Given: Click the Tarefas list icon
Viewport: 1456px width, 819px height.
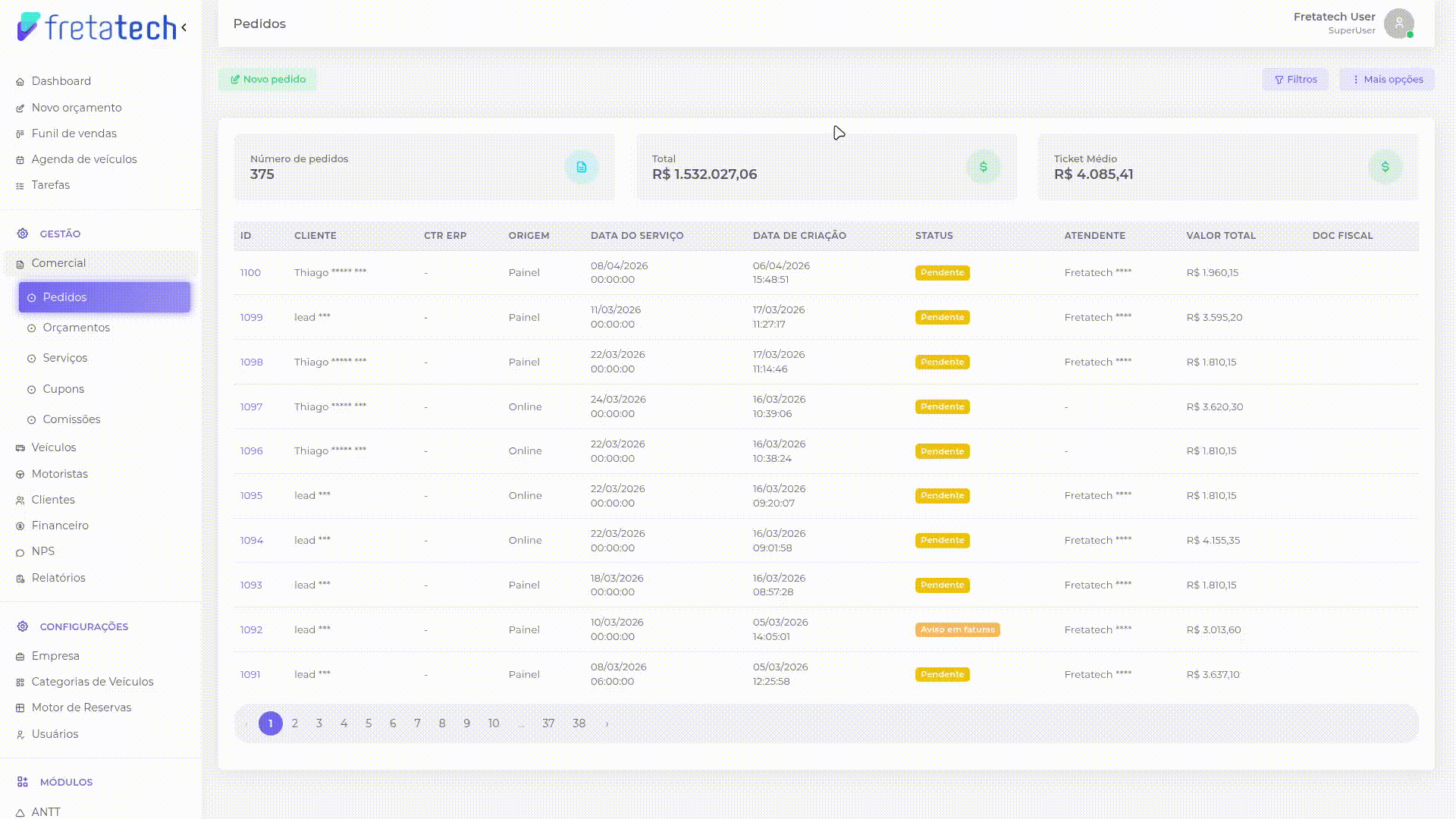Looking at the screenshot, I should point(20,186).
